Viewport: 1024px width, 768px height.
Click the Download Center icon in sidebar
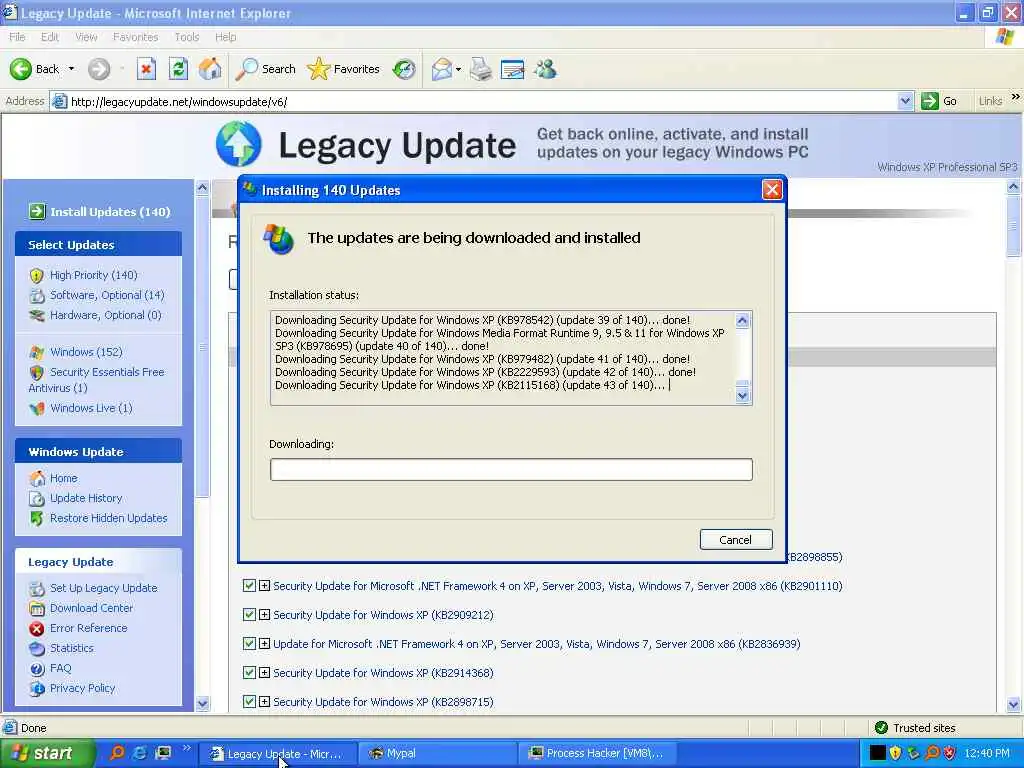[37, 608]
